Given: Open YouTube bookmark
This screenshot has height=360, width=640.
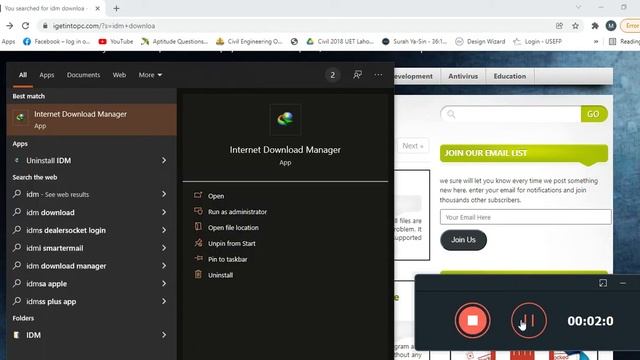Looking at the screenshot, I should pyautogui.click(x=116, y=42).
